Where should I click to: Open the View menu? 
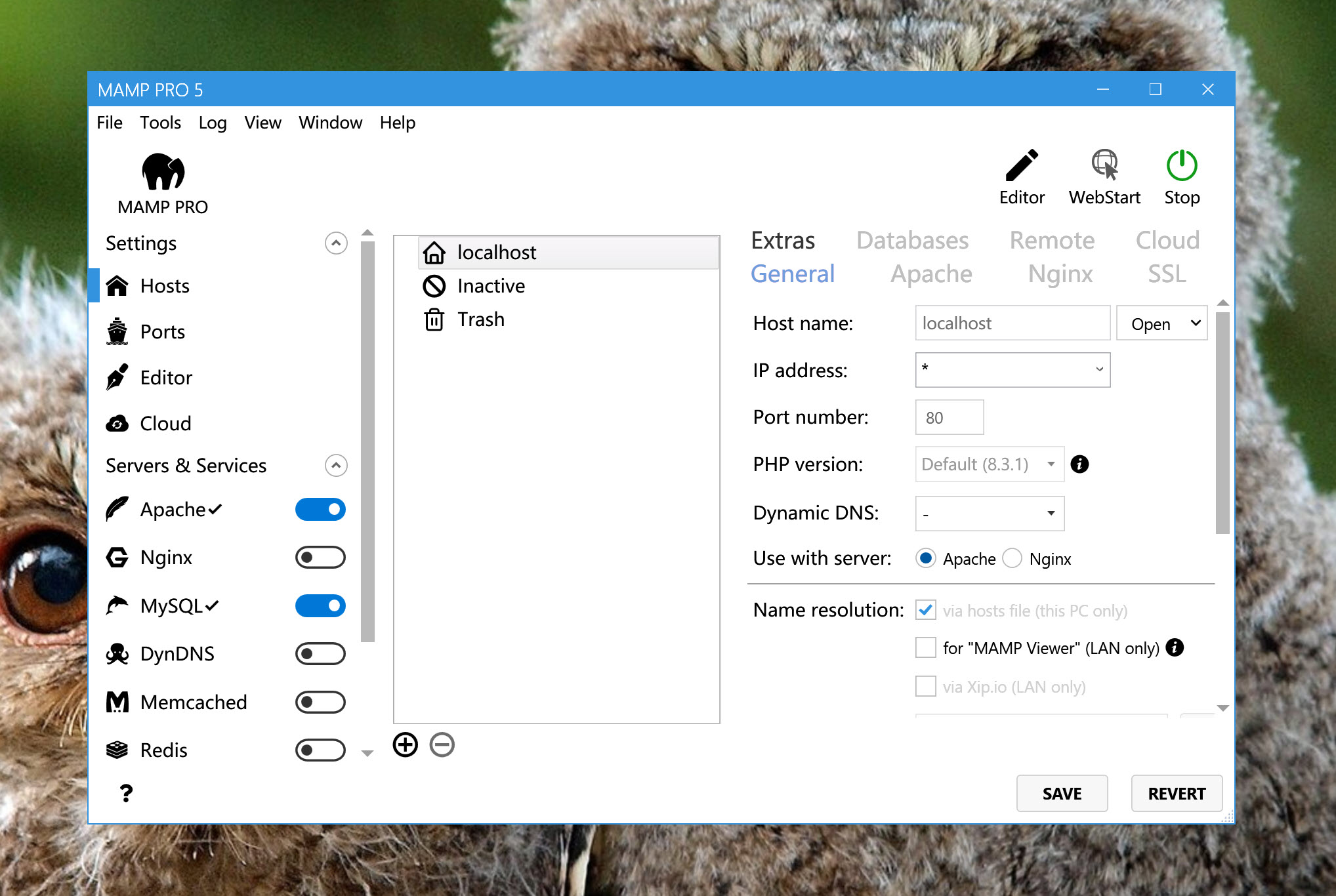[x=262, y=123]
